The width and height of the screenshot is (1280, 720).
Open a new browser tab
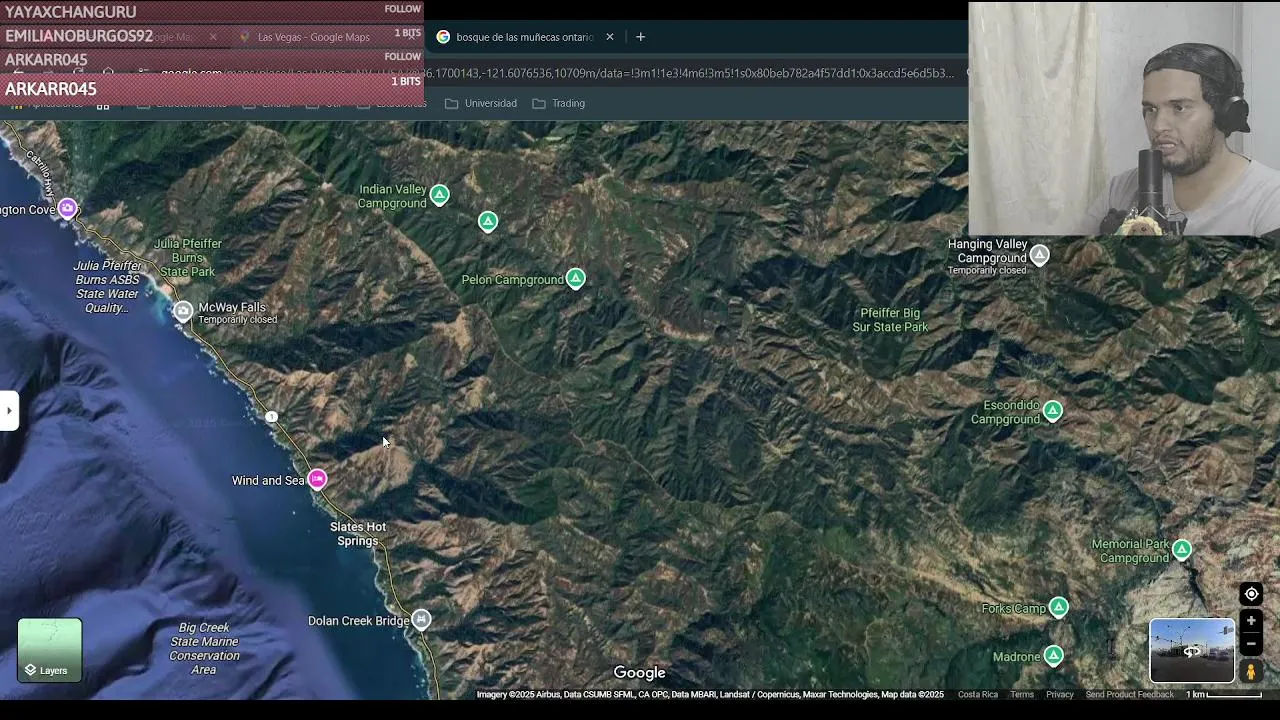(640, 37)
